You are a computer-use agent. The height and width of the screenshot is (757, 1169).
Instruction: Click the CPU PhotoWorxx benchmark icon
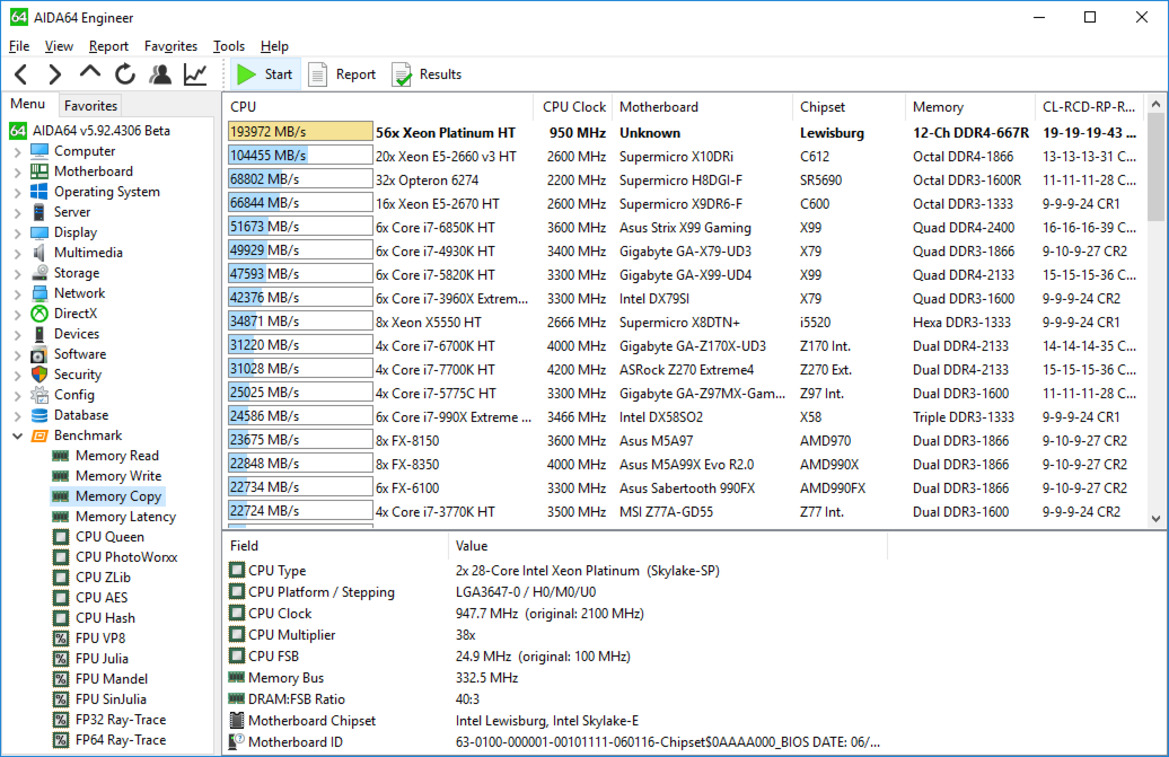tap(61, 557)
